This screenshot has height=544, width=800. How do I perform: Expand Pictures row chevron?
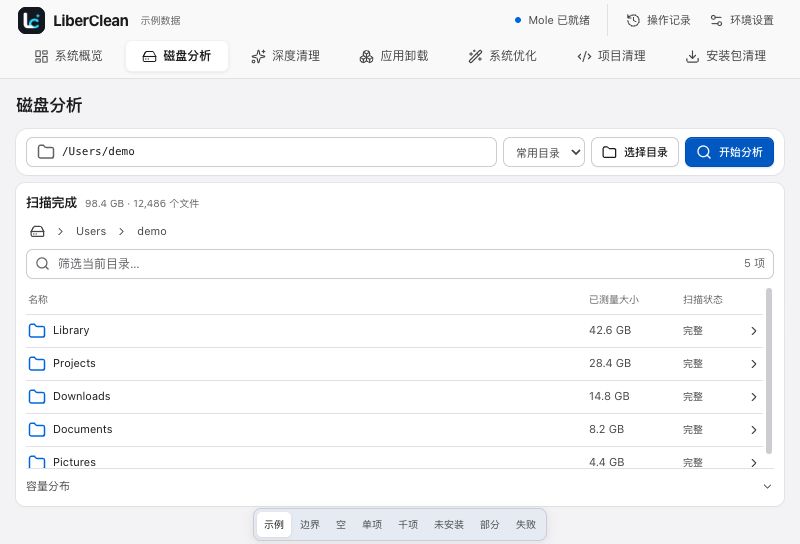[754, 462]
